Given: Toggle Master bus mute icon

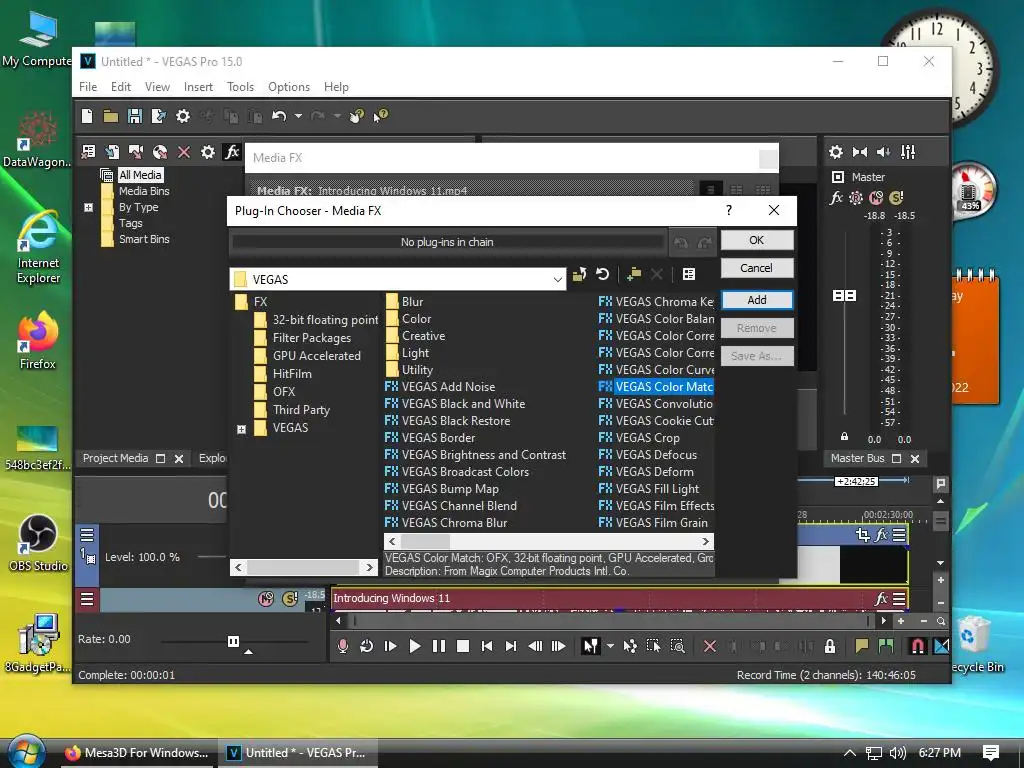Looking at the screenshot, I should pos(876,197).
